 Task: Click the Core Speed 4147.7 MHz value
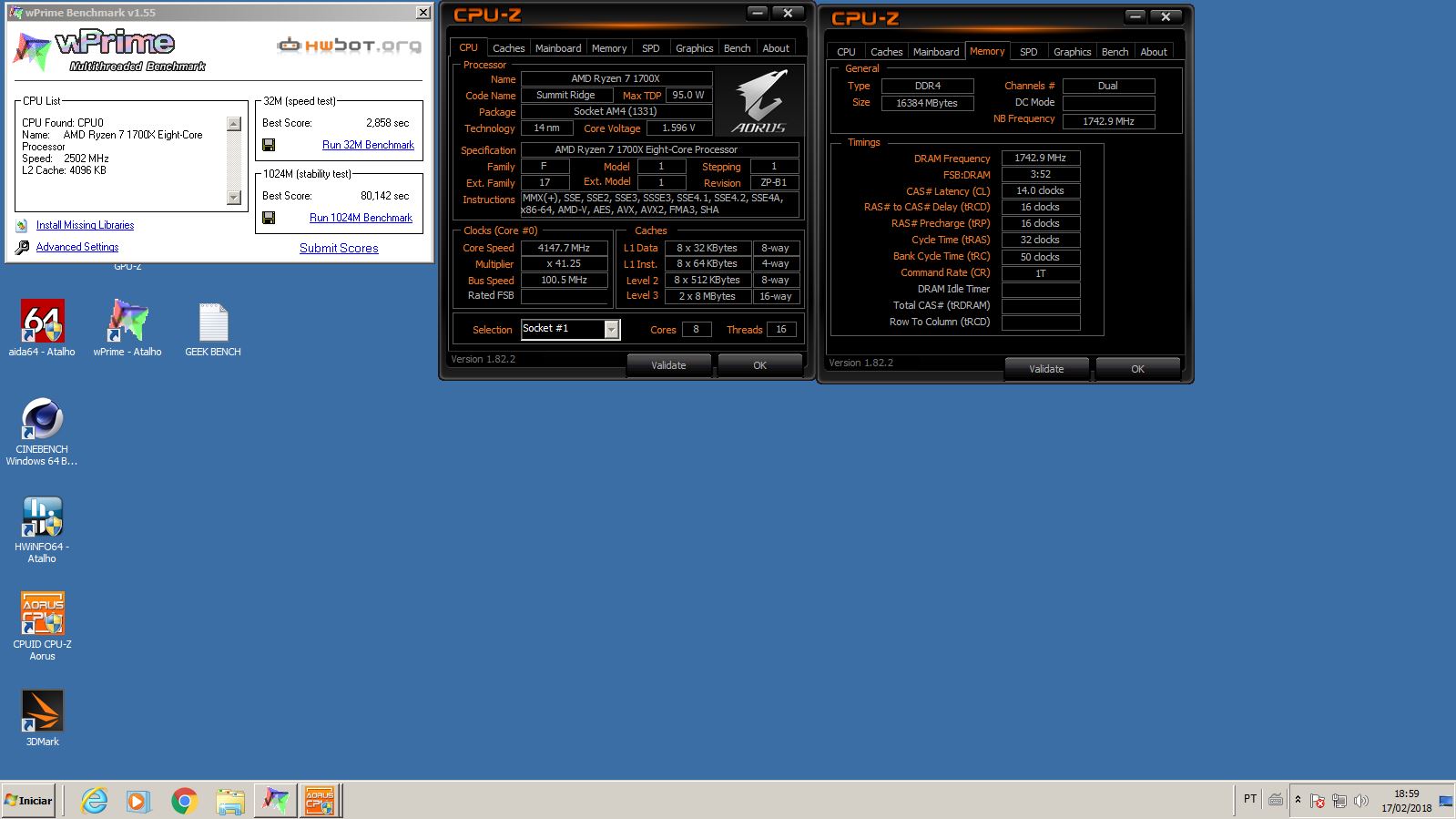point(564,248)
